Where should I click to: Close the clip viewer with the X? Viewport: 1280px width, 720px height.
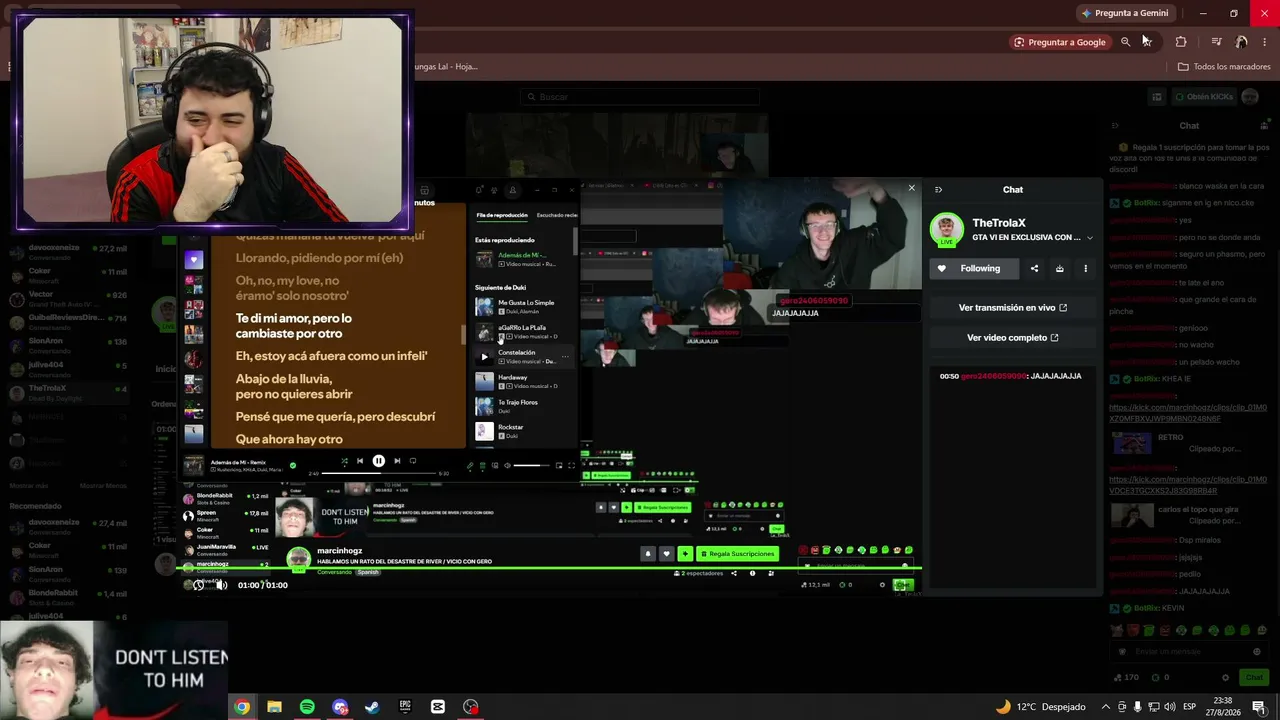[911, 188]
